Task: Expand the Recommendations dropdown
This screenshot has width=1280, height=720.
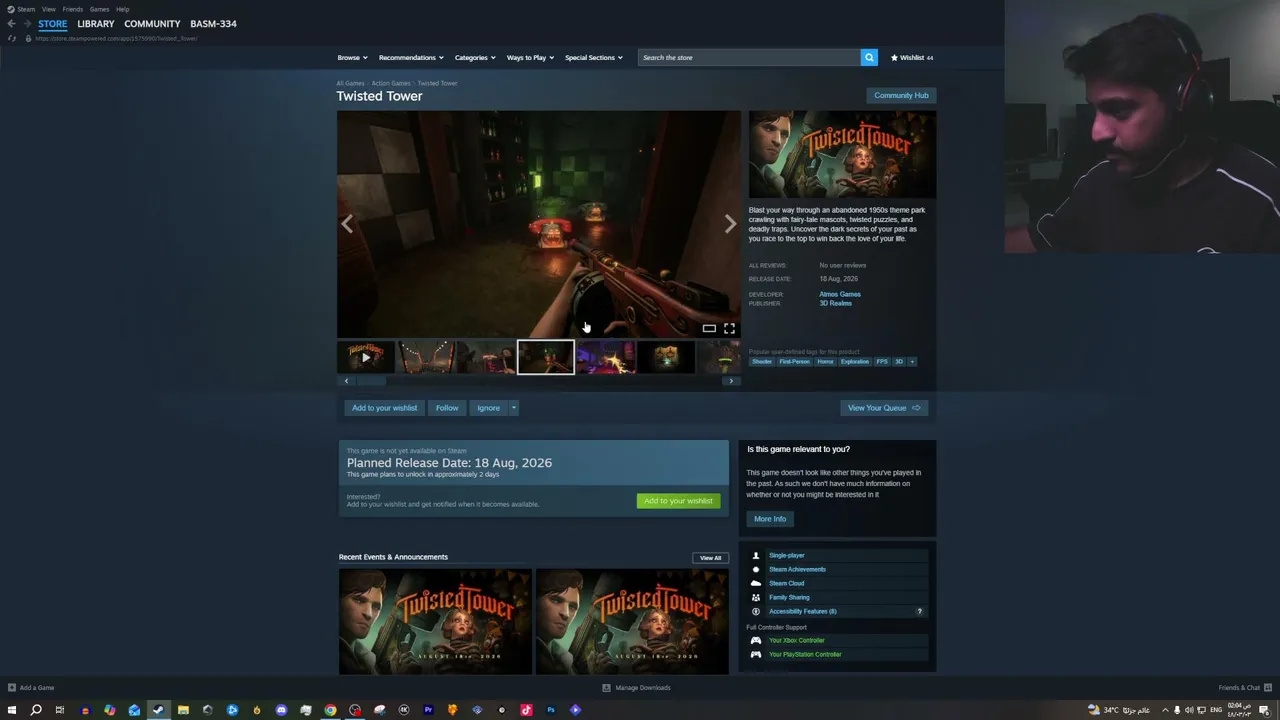Action: pos(411,58)
